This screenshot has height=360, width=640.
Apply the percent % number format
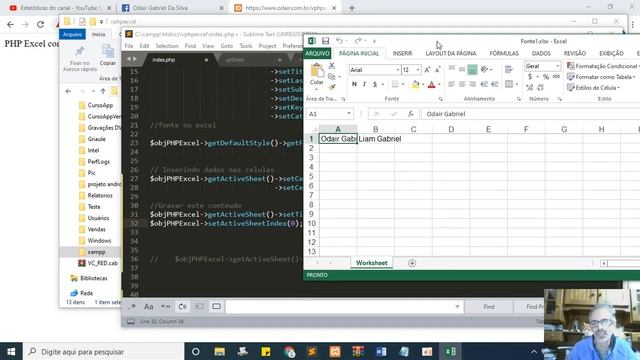(x=545, y=77)
